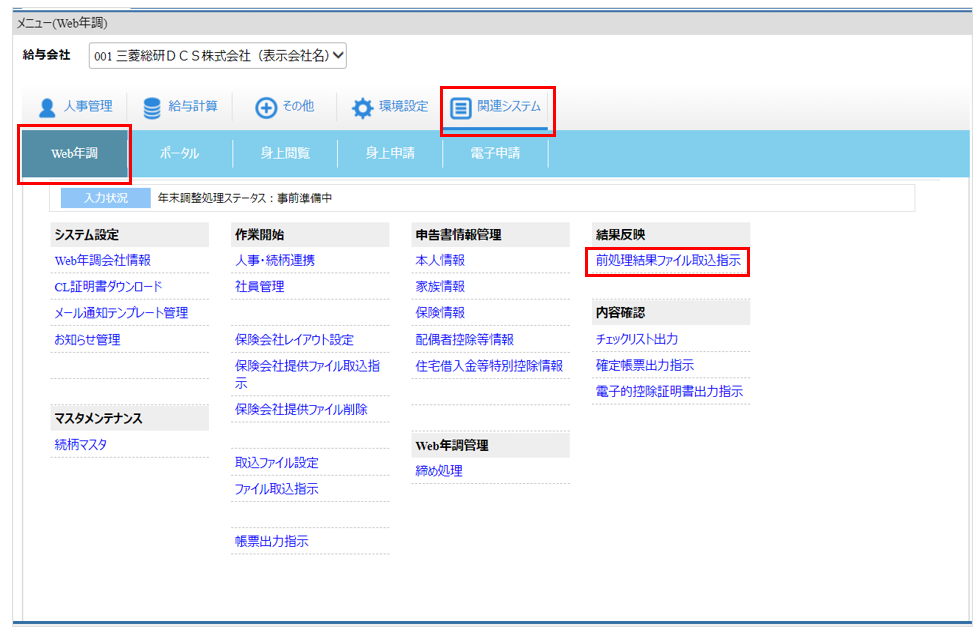
Task: Open 家族情報 link
Action: pyautogui.click(x=440, y=287)
